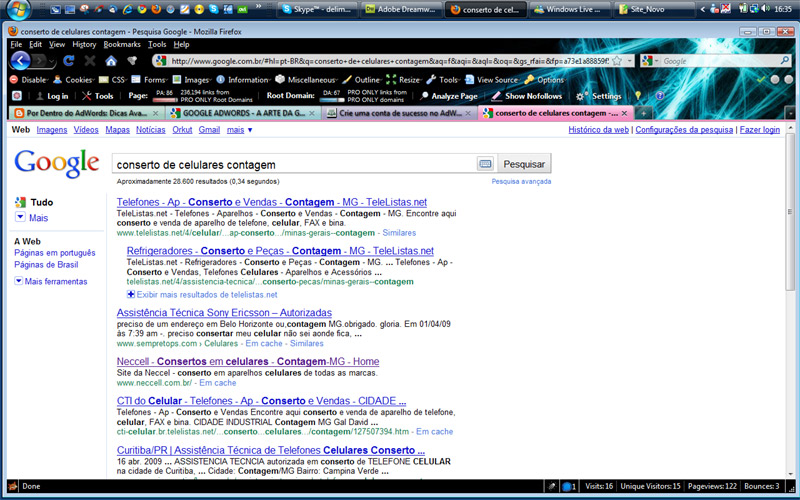Launch Skype from the quick launch icons
The height and width of the screenshot is (500, 800).
[x=213, y=9]
